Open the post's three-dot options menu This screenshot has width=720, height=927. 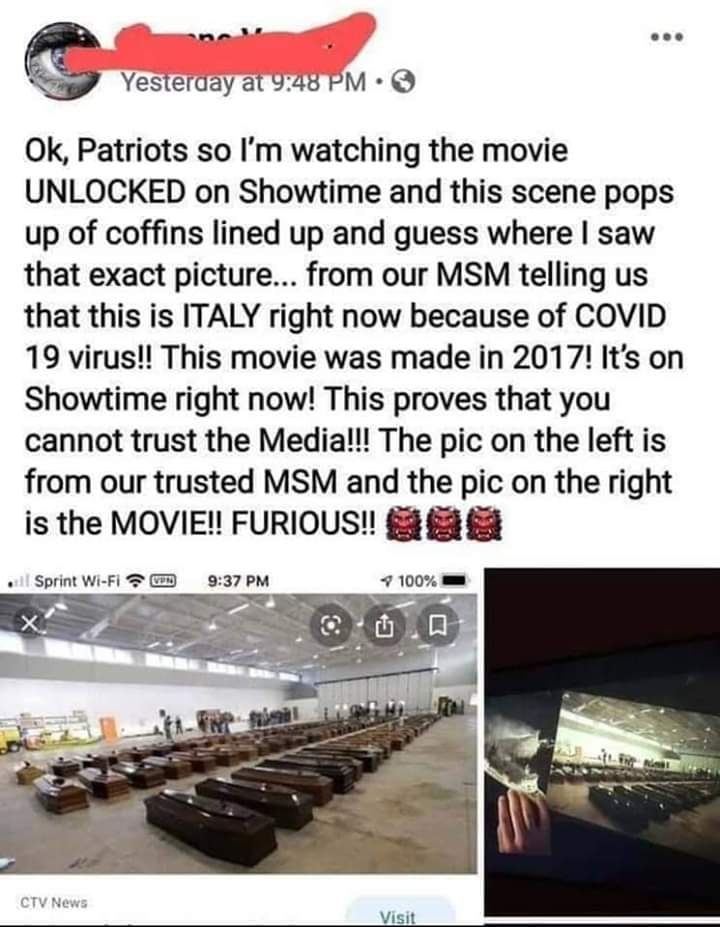(666, 37)
